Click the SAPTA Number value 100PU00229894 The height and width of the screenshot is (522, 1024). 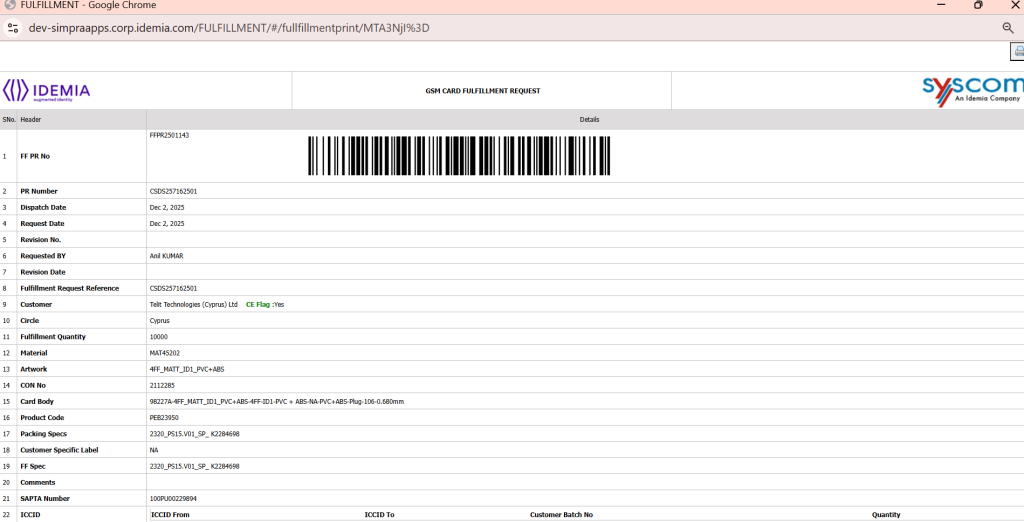173,499
